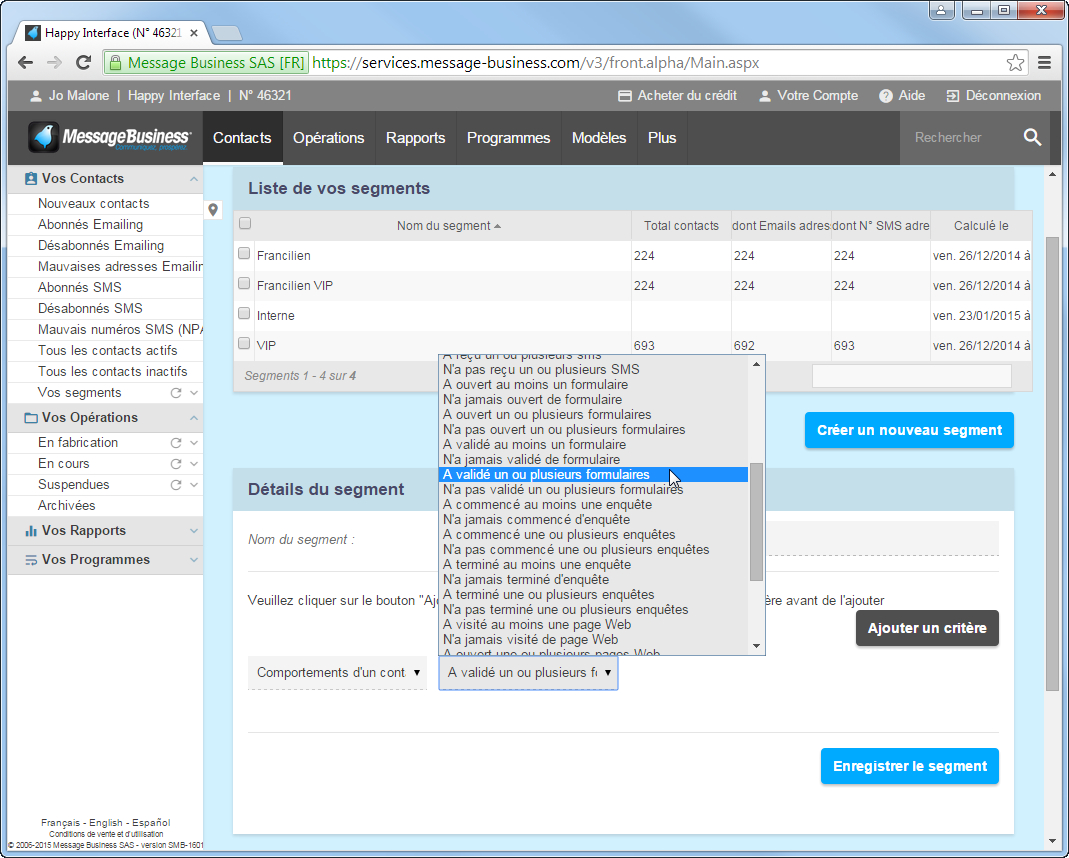Bookmark page with the star icon
The image size is (1069, 858).
pyautogui.click(x=1015, y=63)
